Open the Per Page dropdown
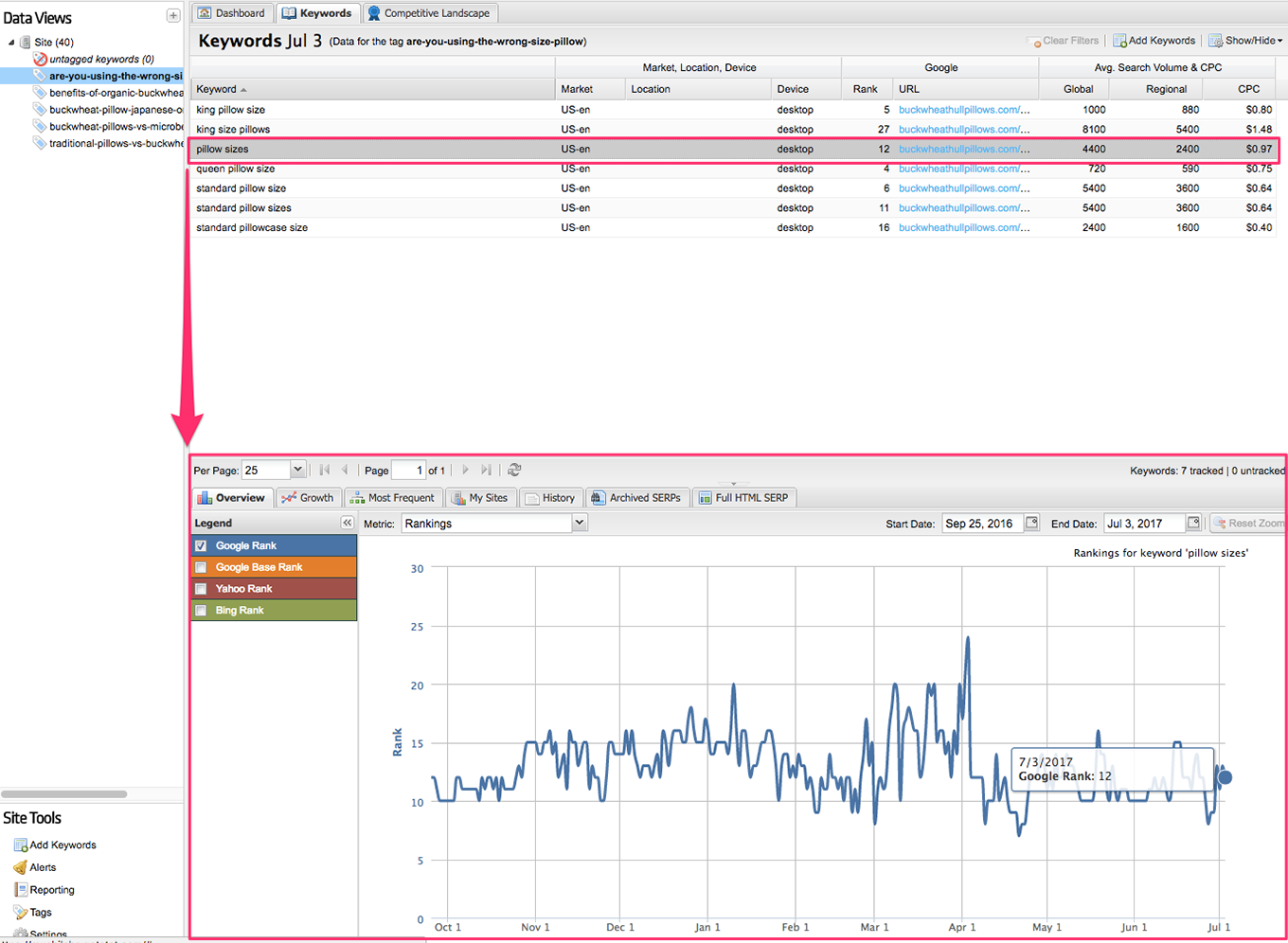The image size is (1288, 943). tap(297, 470)
